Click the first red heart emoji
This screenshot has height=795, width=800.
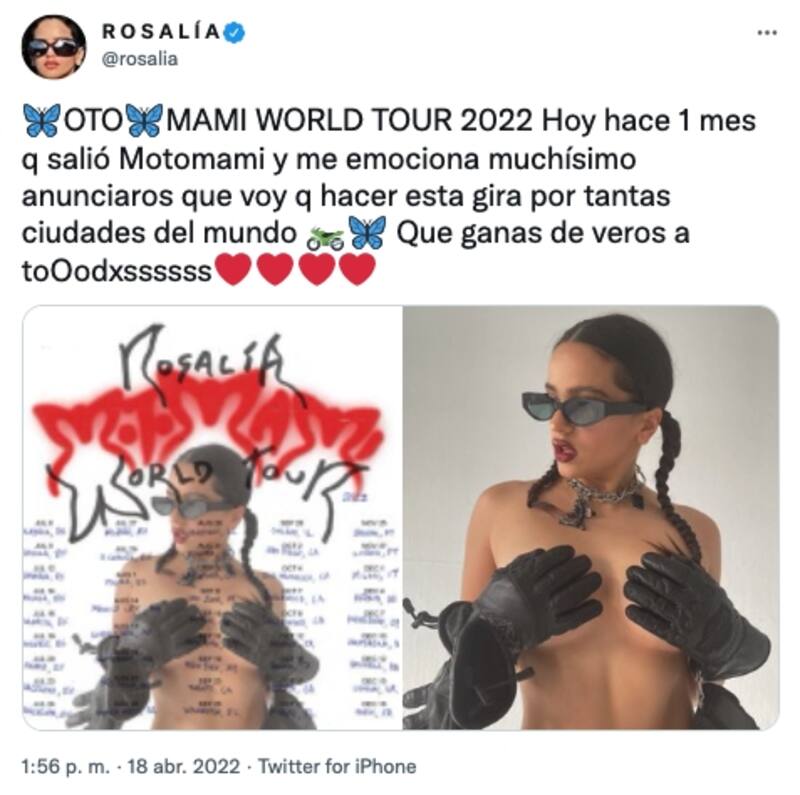tap(234, 270)
